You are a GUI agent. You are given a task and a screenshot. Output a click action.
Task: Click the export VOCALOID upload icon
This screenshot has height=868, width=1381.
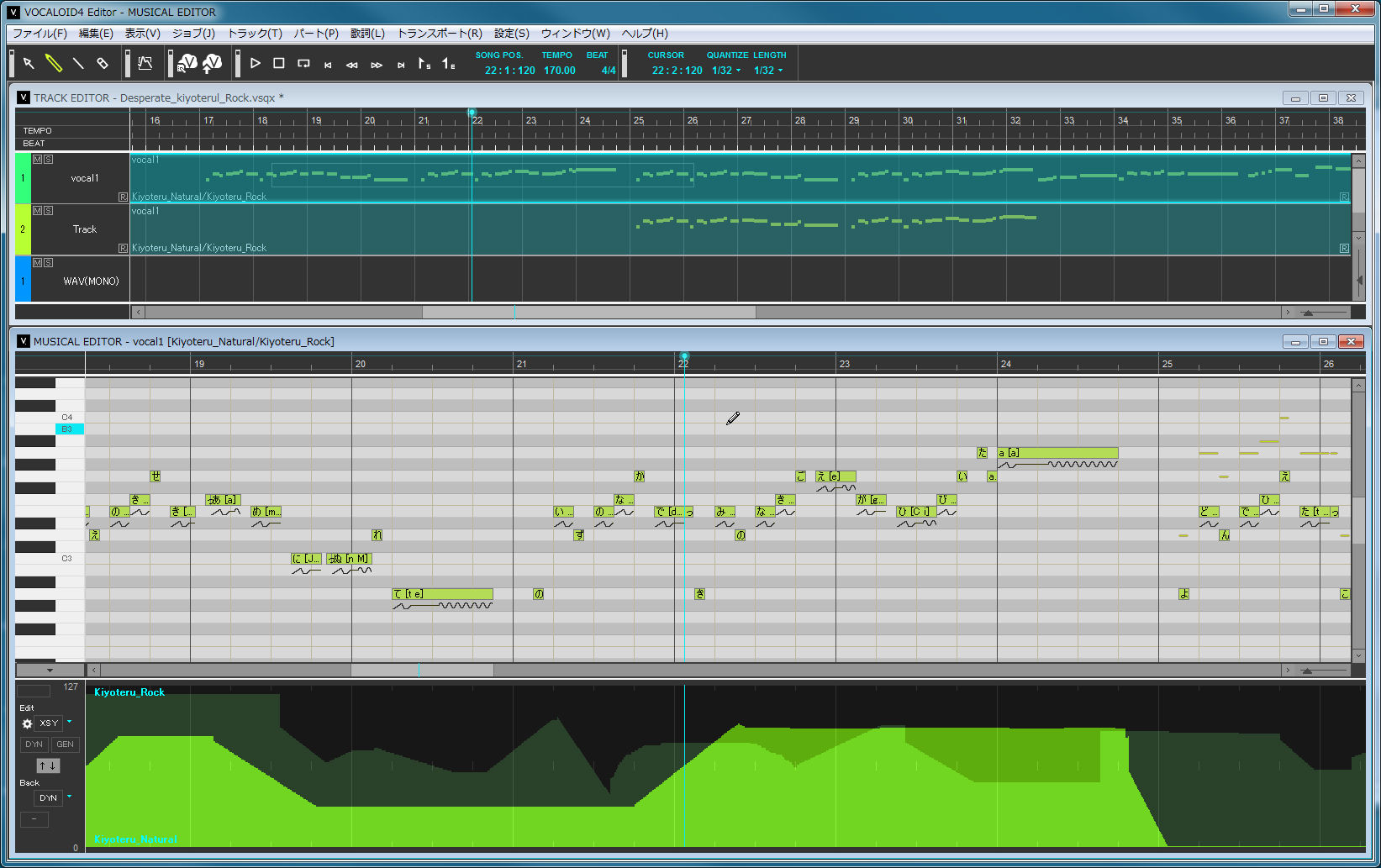[x=213, y=63]
